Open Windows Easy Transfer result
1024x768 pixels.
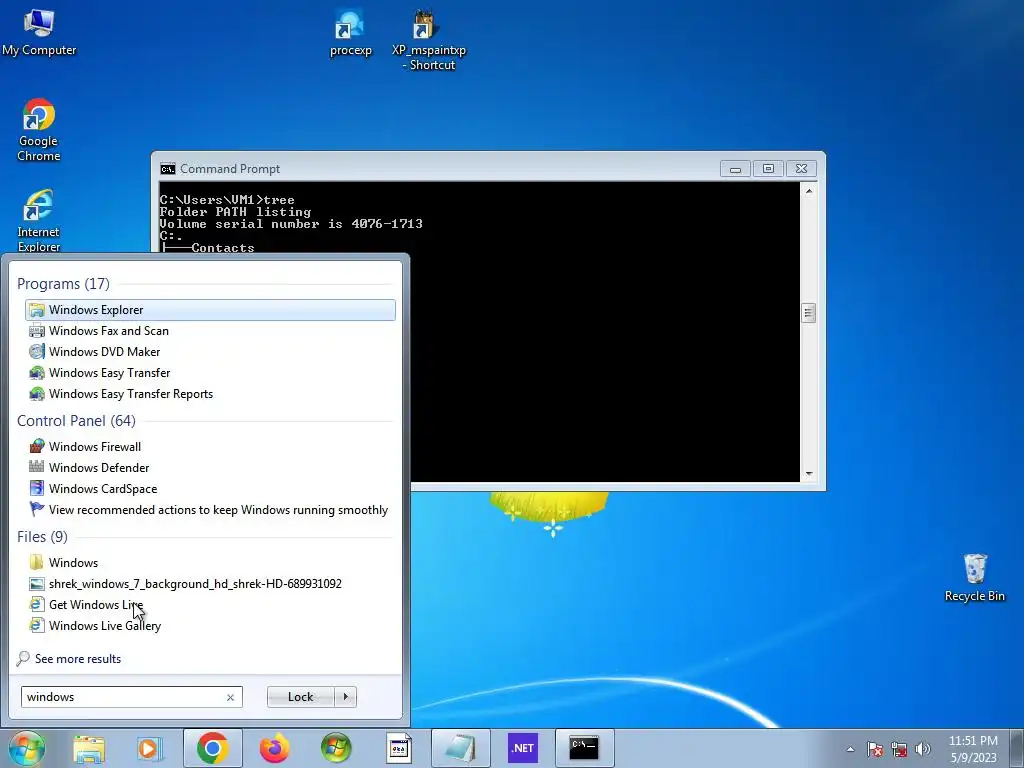tap(210, 372)
